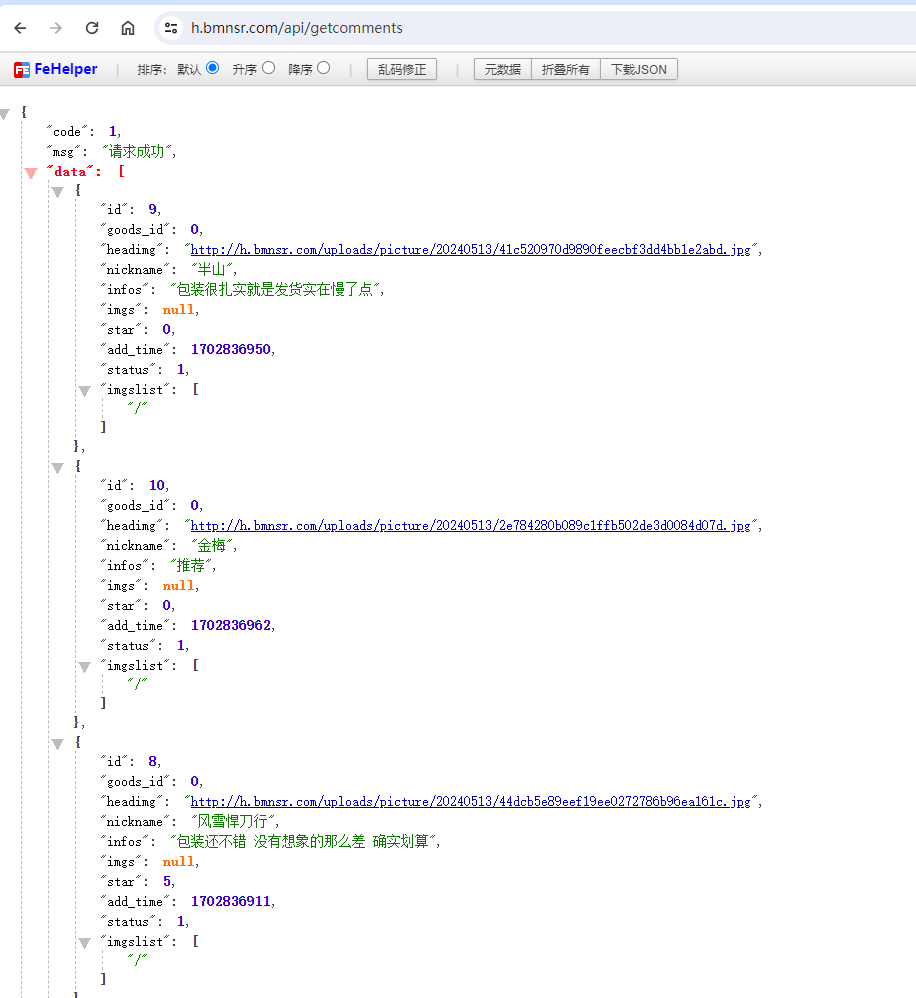
Task: Click the star value 5
Action: coord(167,882)
